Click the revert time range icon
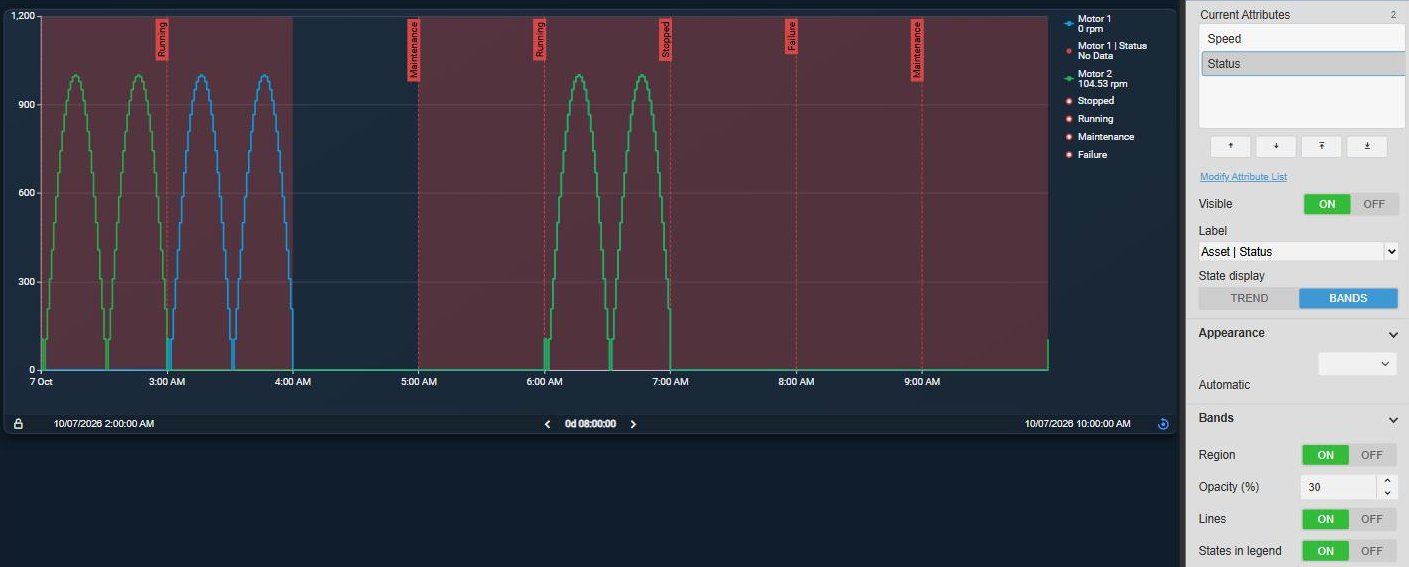This screenshot has height=567, width=1409. (1163, 424)
